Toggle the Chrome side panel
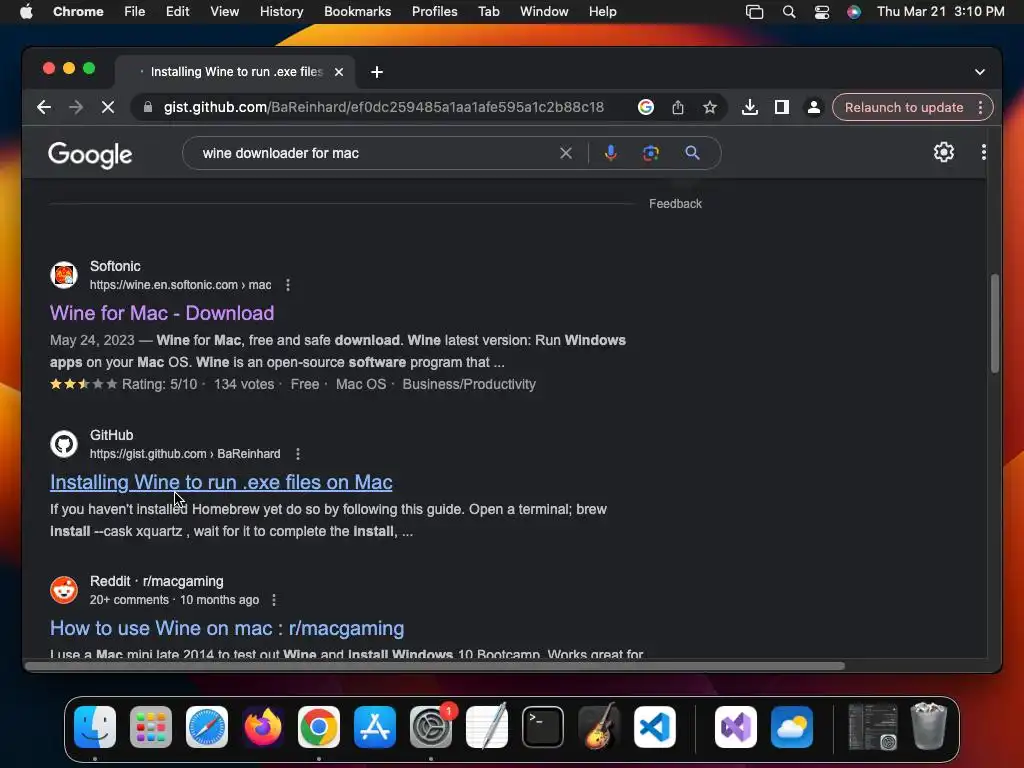 tap(782, 107)
